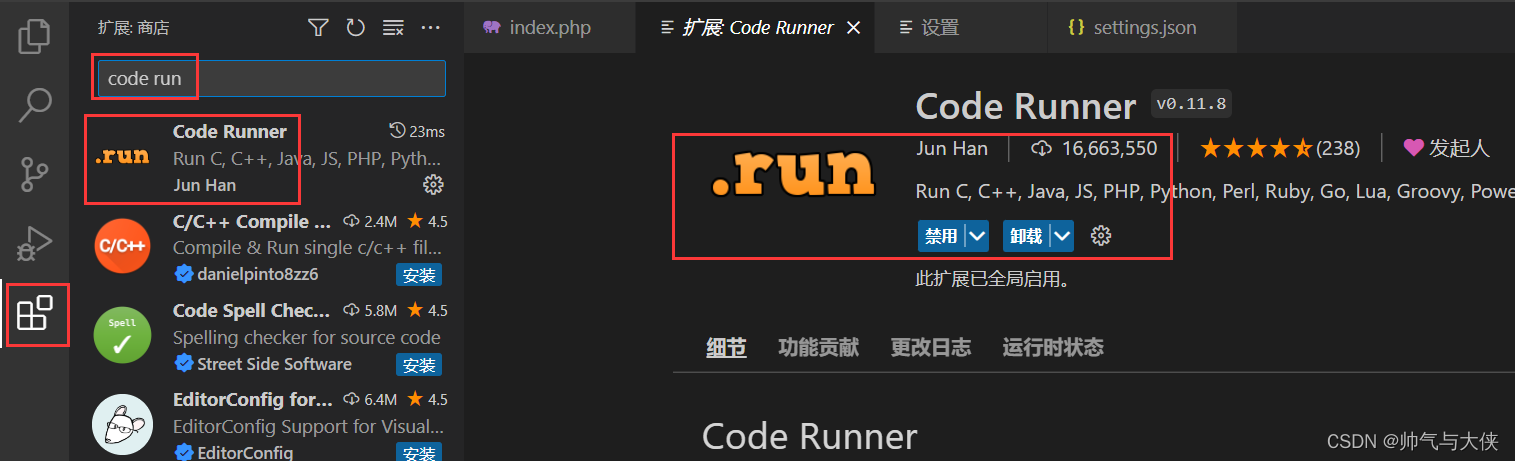Click the 卸载 uninstall button
The height and width of the screenshot is (461, 1515).
pyautogui.click(x=1026, y=236)
